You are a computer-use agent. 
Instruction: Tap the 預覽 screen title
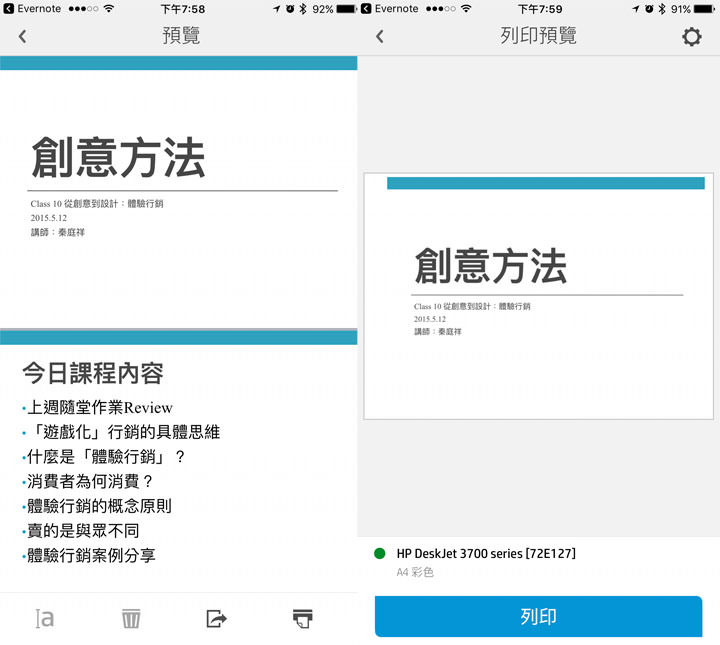[181, 37]
